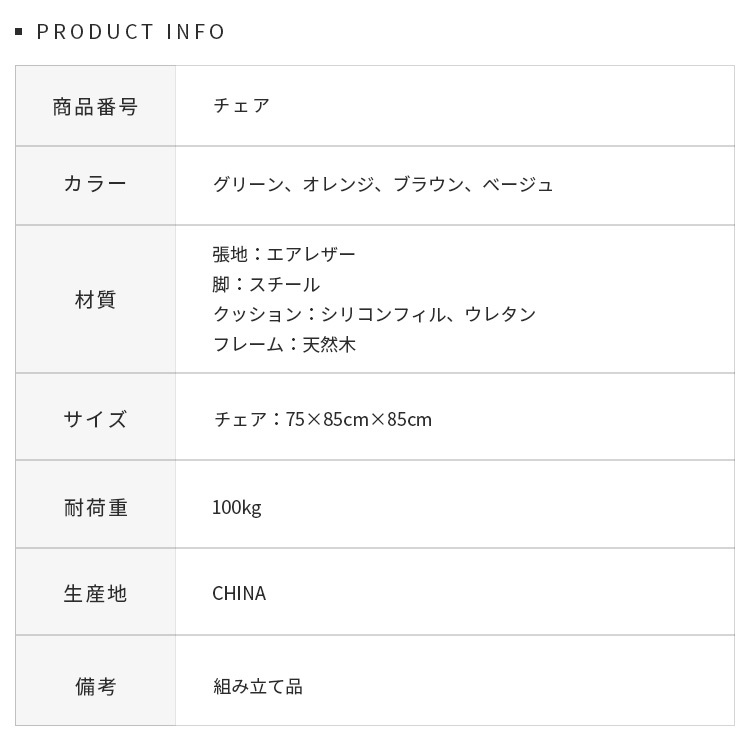The height and width of the screenshot is (750, 750).
Task: Click the square bullet before PRODUCT INFO
Action: [19, 32]
